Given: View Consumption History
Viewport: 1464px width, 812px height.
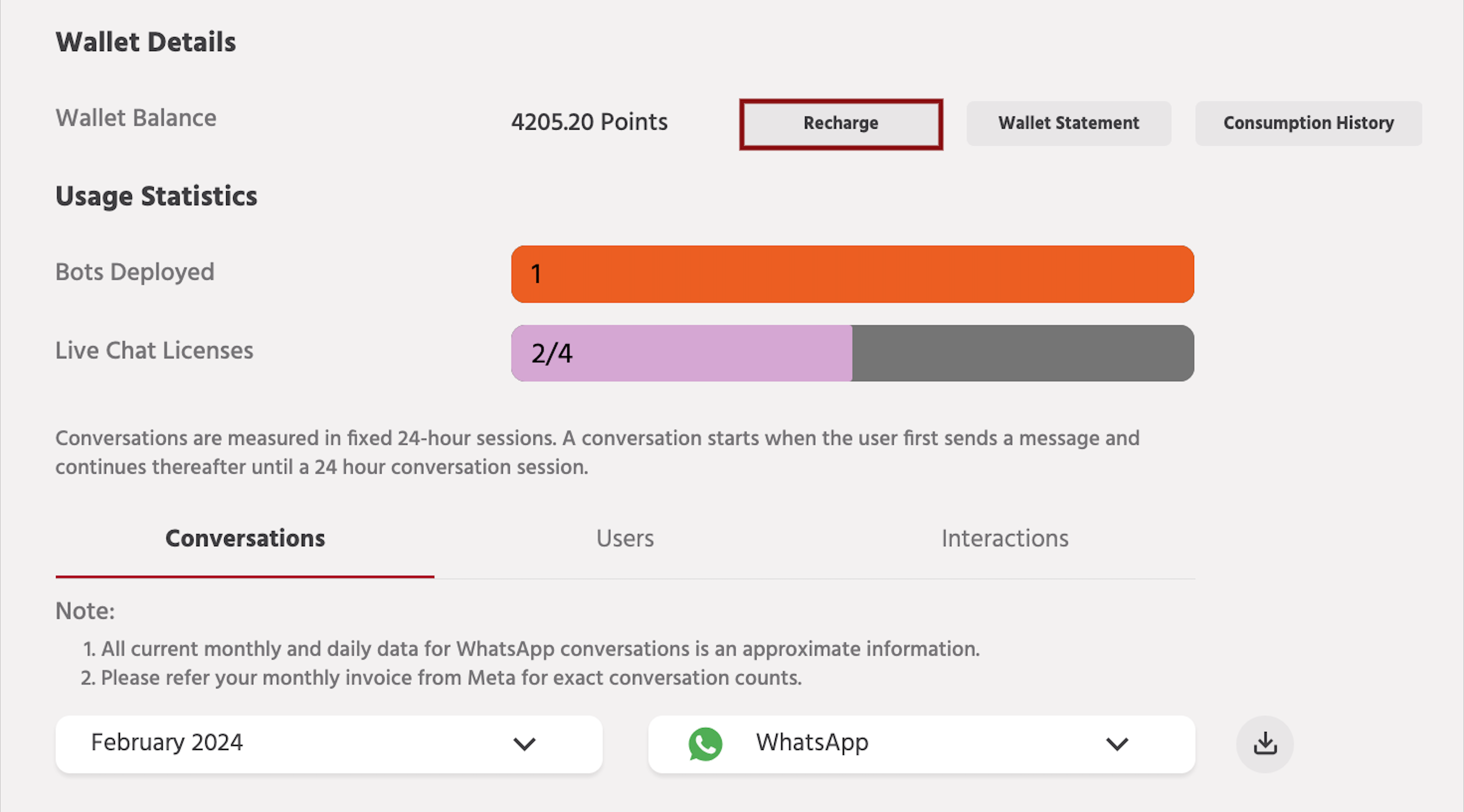Looking at the screenshot, I should [x=1308, y=123].
